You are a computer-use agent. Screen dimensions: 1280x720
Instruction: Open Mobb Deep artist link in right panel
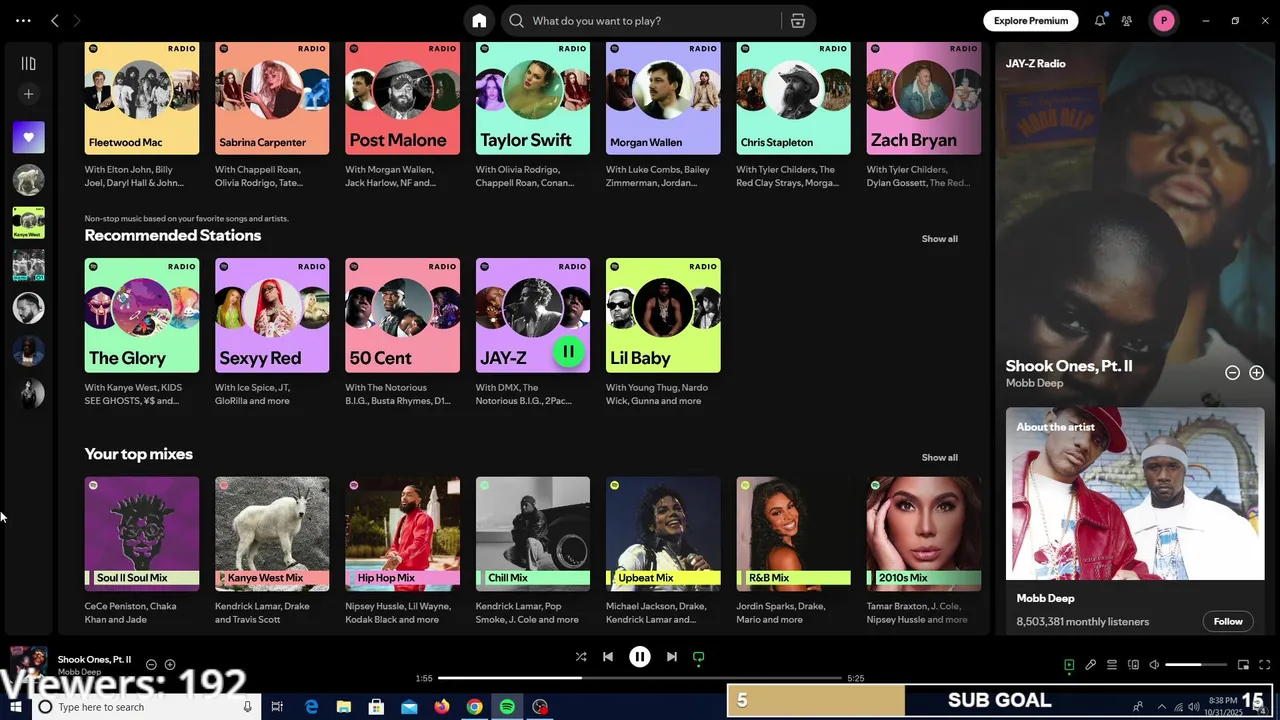pyautogui.click(x=1035, y=383)
